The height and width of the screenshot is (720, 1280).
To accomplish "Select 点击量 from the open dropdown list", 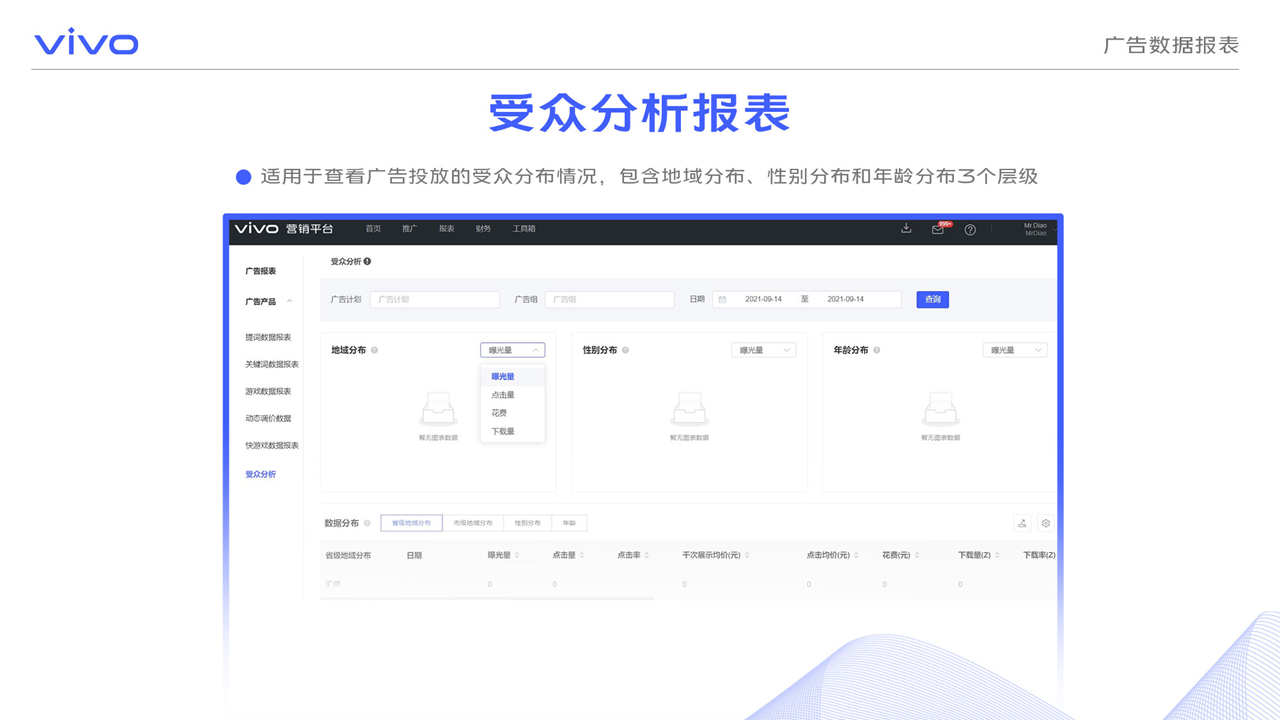I will click(x=503, y=395).
